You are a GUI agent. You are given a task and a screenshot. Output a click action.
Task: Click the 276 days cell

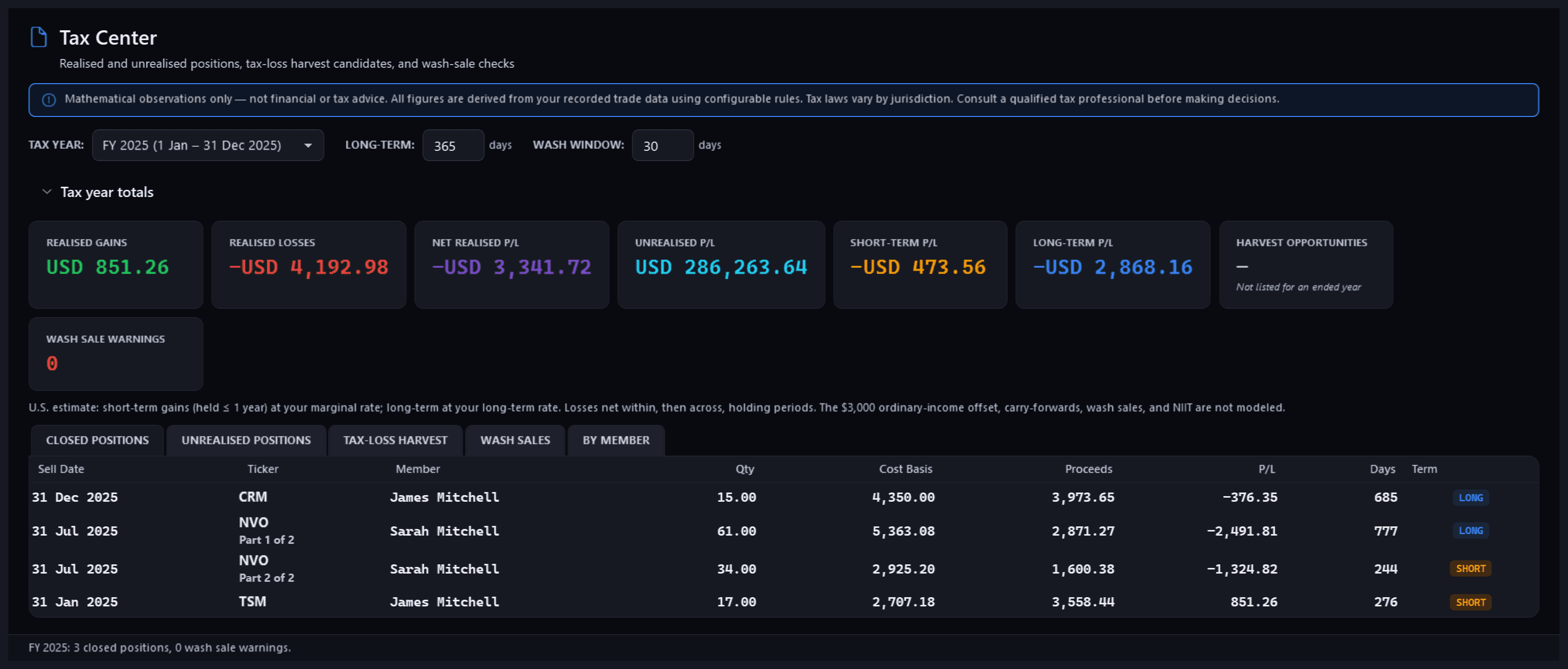coord(1385,602)
